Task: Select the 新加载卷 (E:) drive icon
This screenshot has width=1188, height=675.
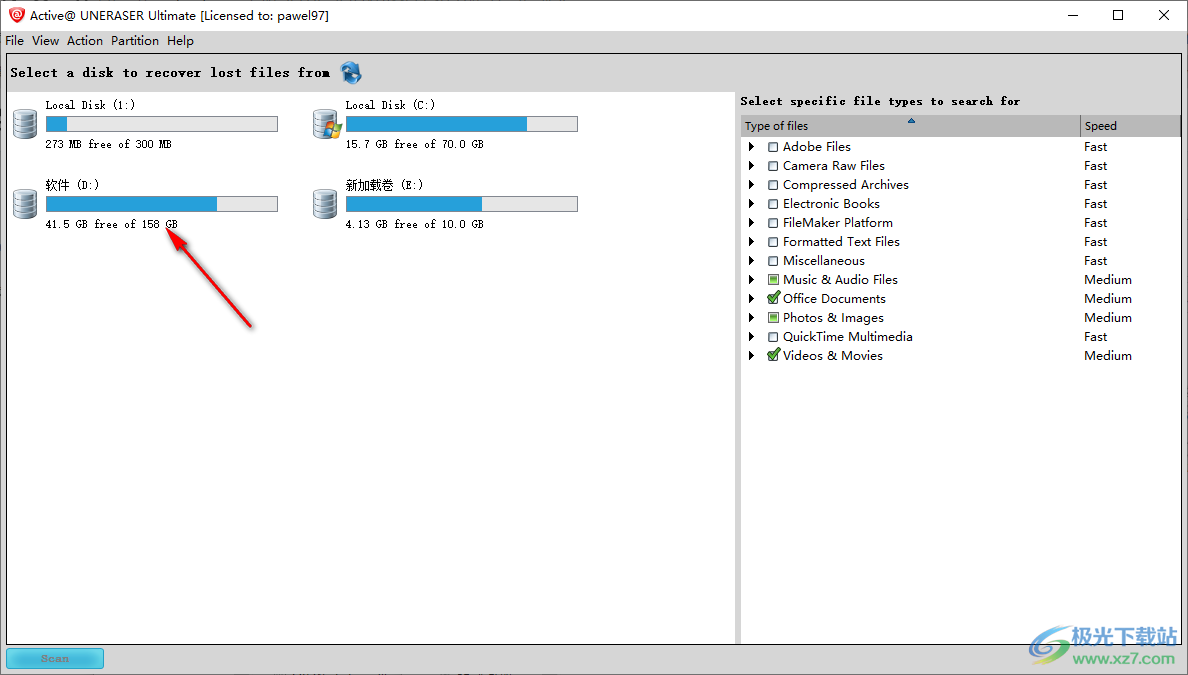Action: click(325, 205)
